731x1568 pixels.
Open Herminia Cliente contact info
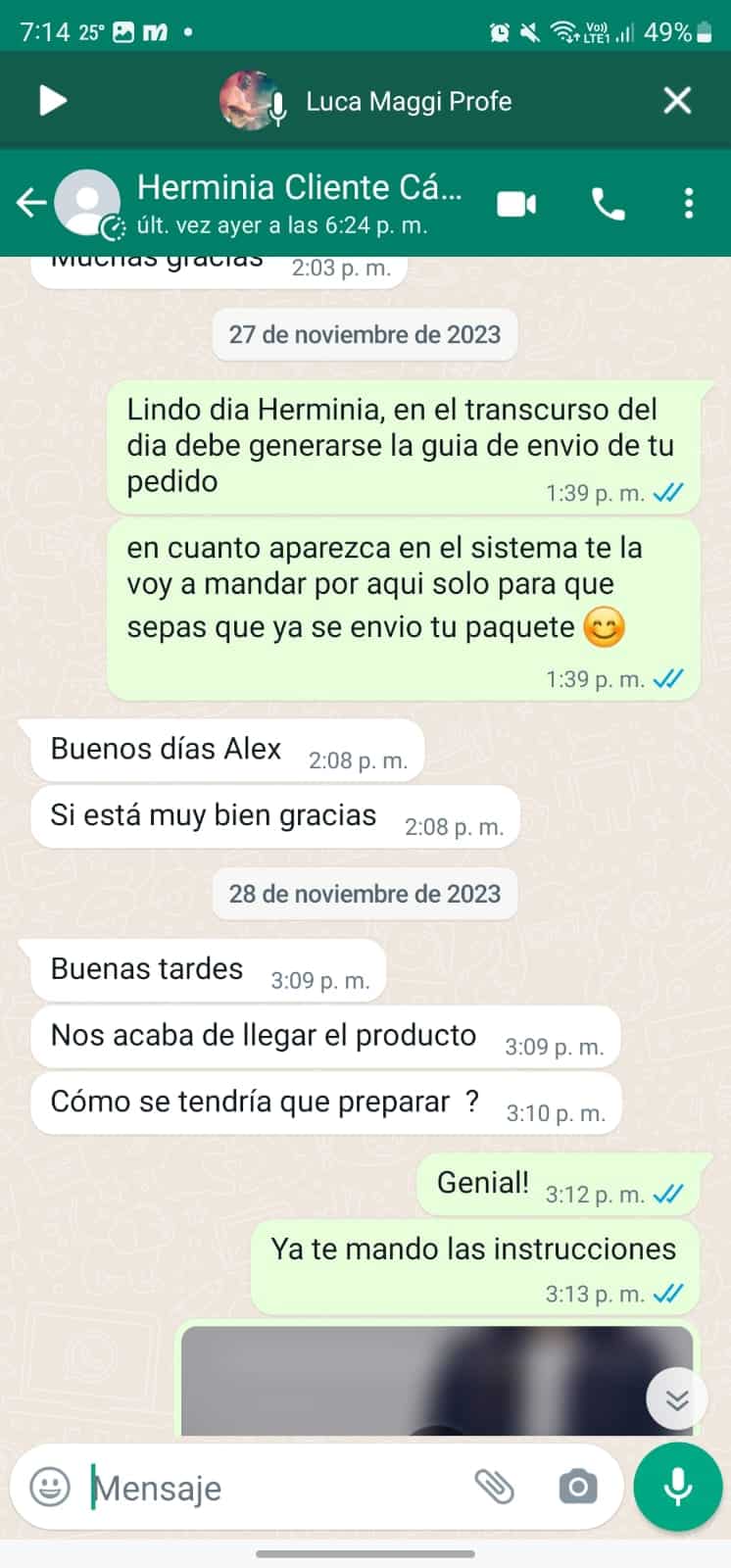point(299,203)
